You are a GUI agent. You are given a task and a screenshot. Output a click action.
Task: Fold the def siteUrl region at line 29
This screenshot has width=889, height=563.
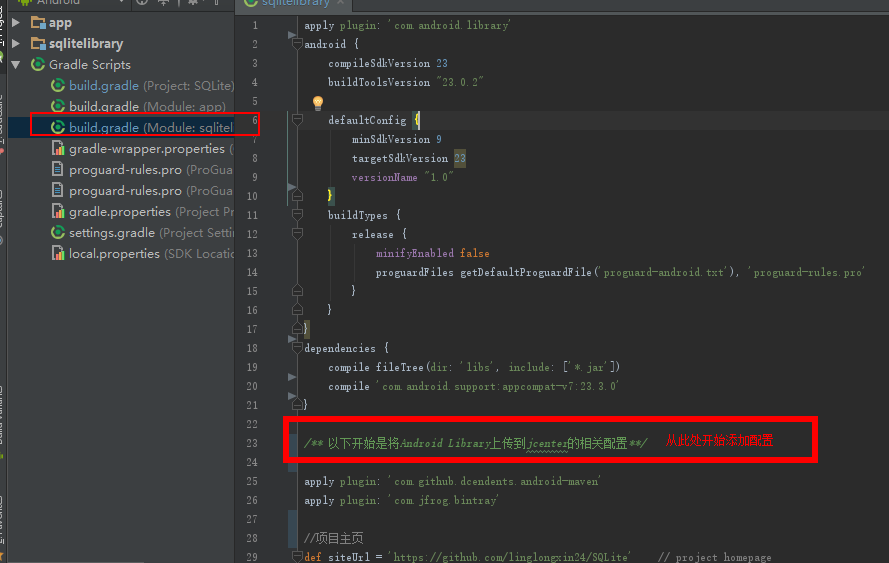coord(297,557)
